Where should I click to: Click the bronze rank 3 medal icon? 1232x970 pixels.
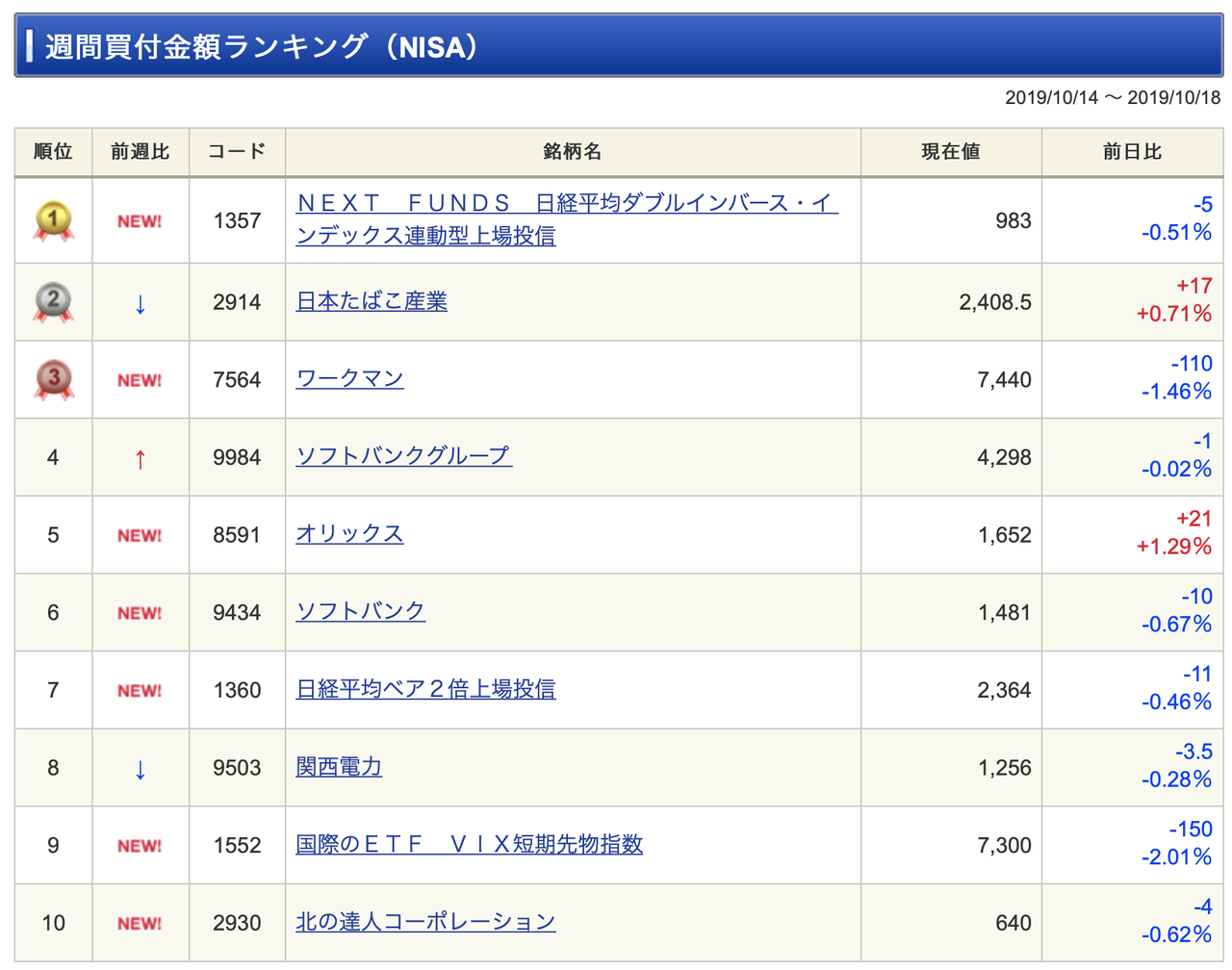[54, 379]
